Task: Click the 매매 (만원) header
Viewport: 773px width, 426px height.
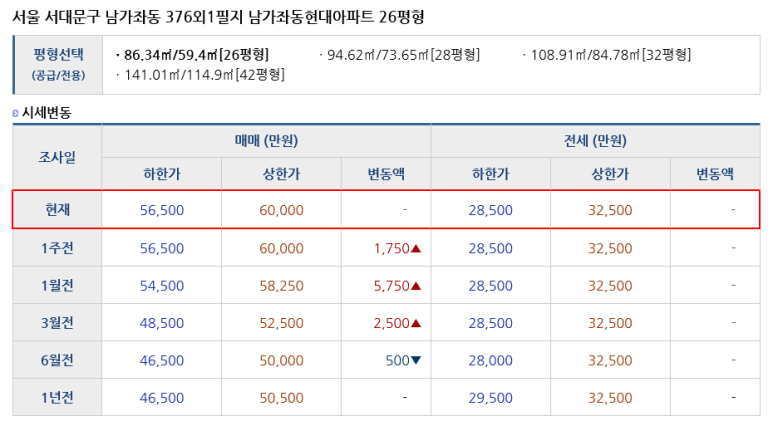Action: [x=266, y=141]
